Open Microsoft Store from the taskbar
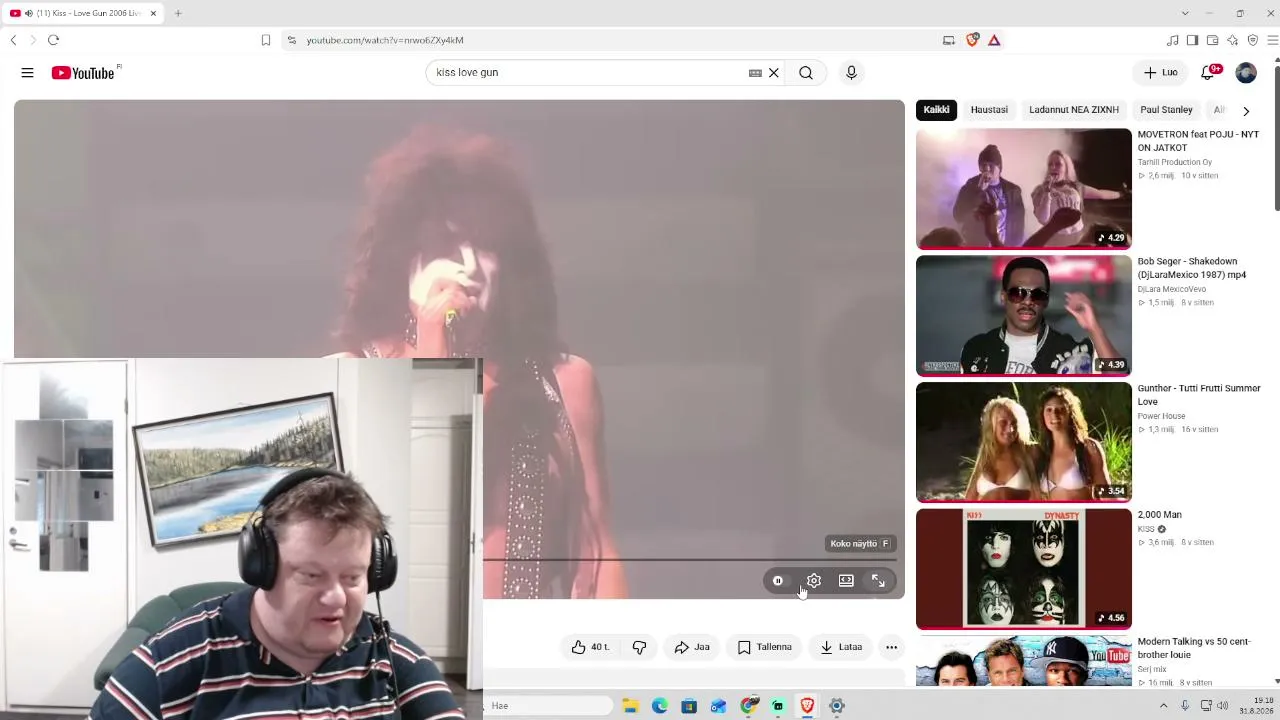The image size is (1280, 720). (x=689, y=706)
